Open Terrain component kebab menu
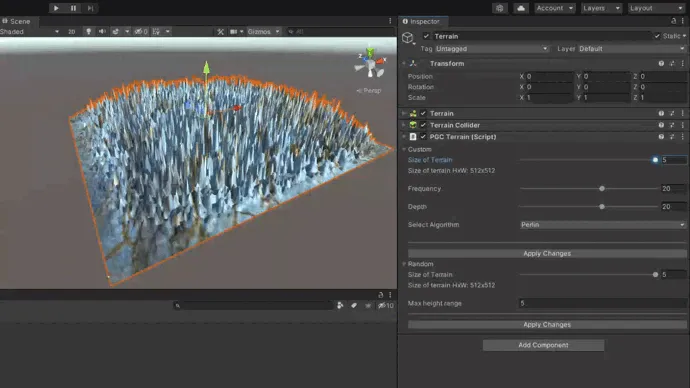This screenshot has width=690, height=388. [683, 113]
